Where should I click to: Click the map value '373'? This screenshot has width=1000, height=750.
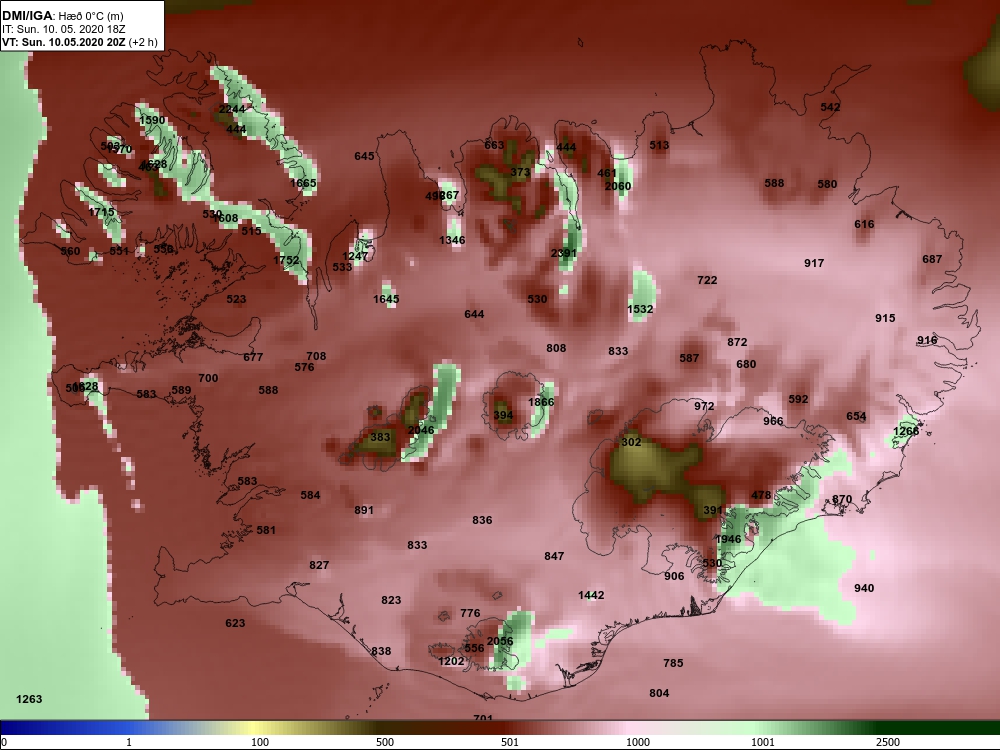[x=520, y=173]
